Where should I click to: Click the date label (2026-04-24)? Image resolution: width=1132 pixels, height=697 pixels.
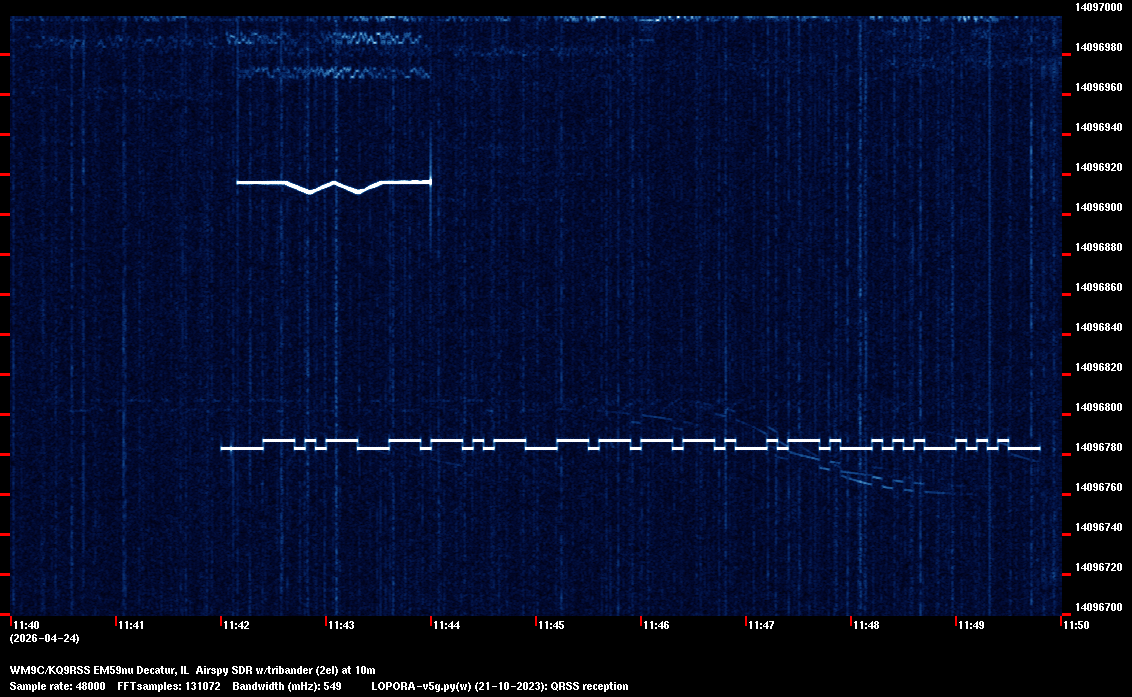(x=44, y=638)
